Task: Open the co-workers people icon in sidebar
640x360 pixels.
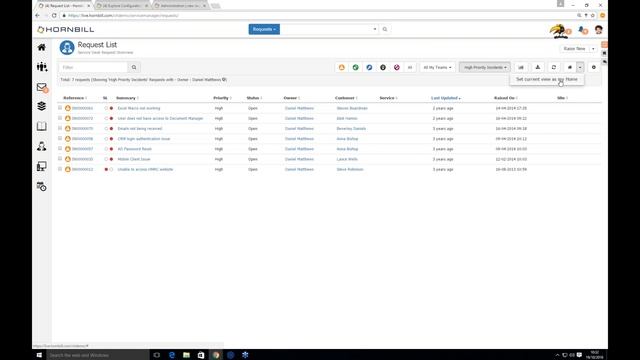Action: (x=42, y=67)
